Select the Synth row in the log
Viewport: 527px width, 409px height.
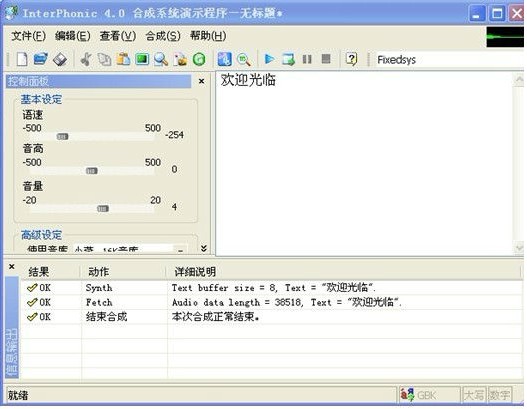coord(271,288)
